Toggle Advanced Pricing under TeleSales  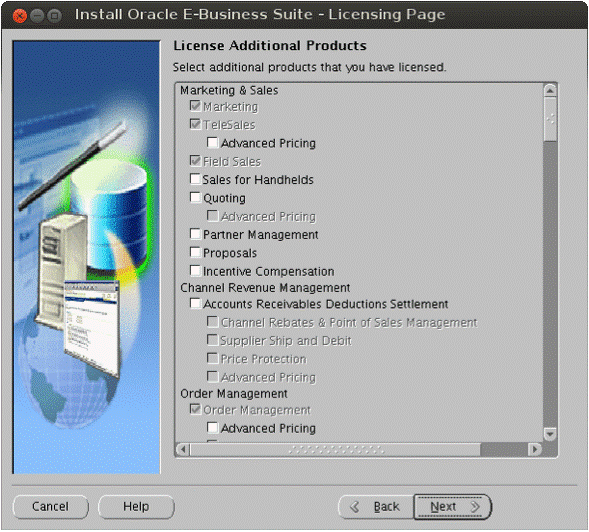213,142
